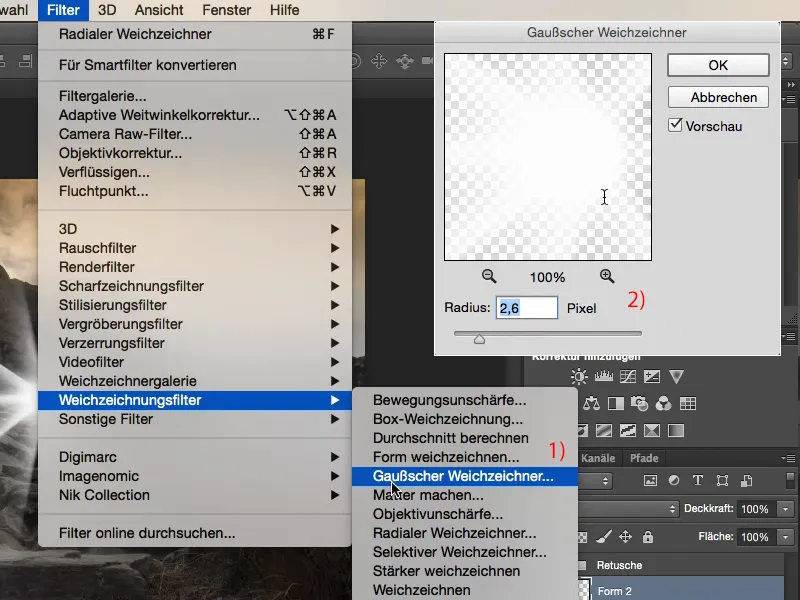Expand the Scharfzeichnungsfilter submenu
This screenshot has width=800, height=600.
click(195, 286)
